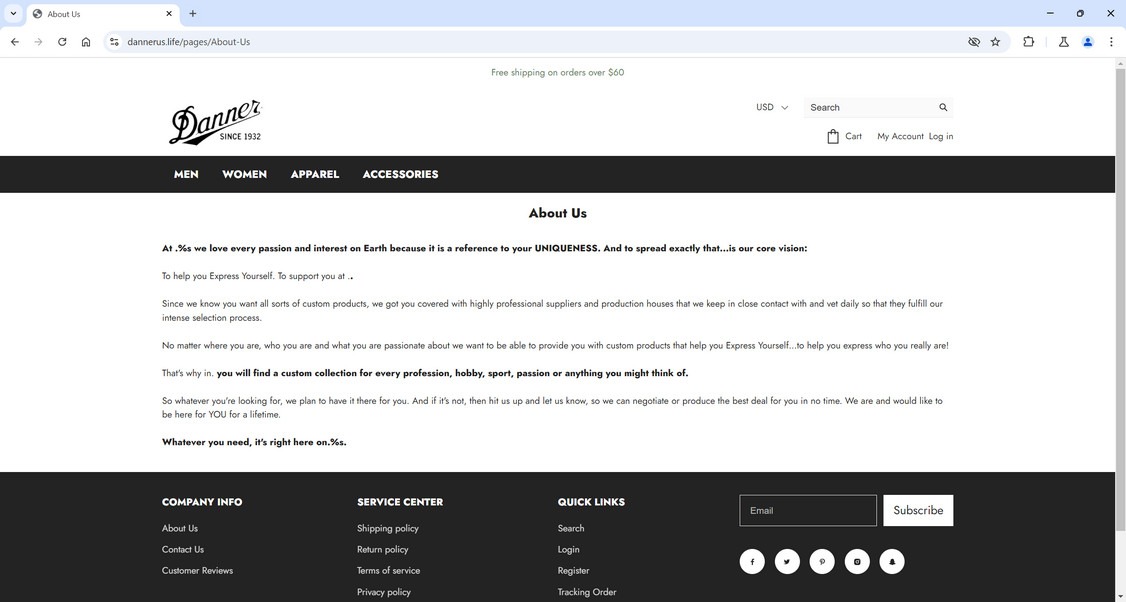1126x602 pixels.
Task: Open the Twitter social icon in footer
Action: (787, 562)
